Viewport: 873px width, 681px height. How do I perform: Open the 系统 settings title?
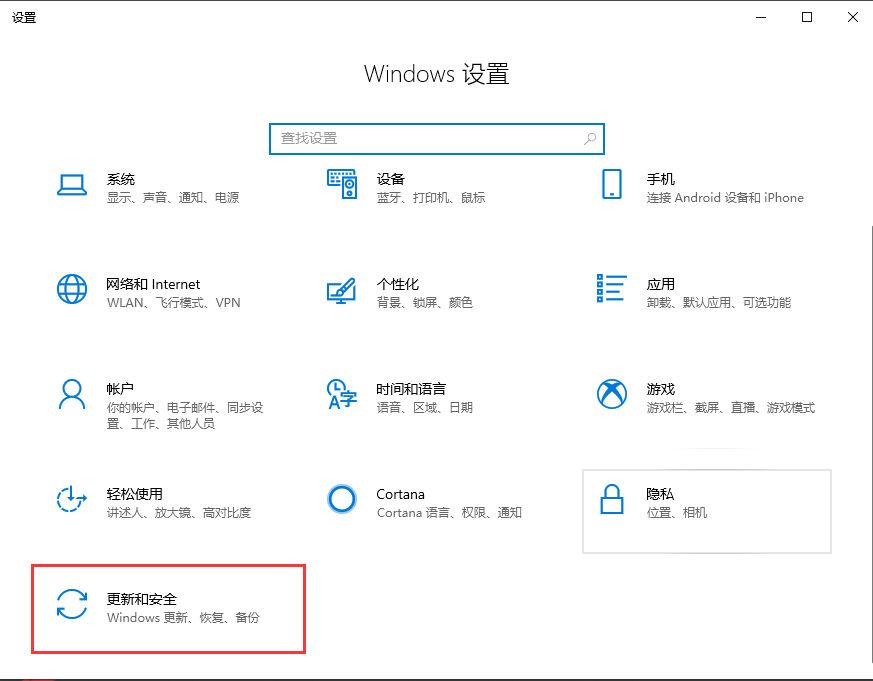(121, 179)
